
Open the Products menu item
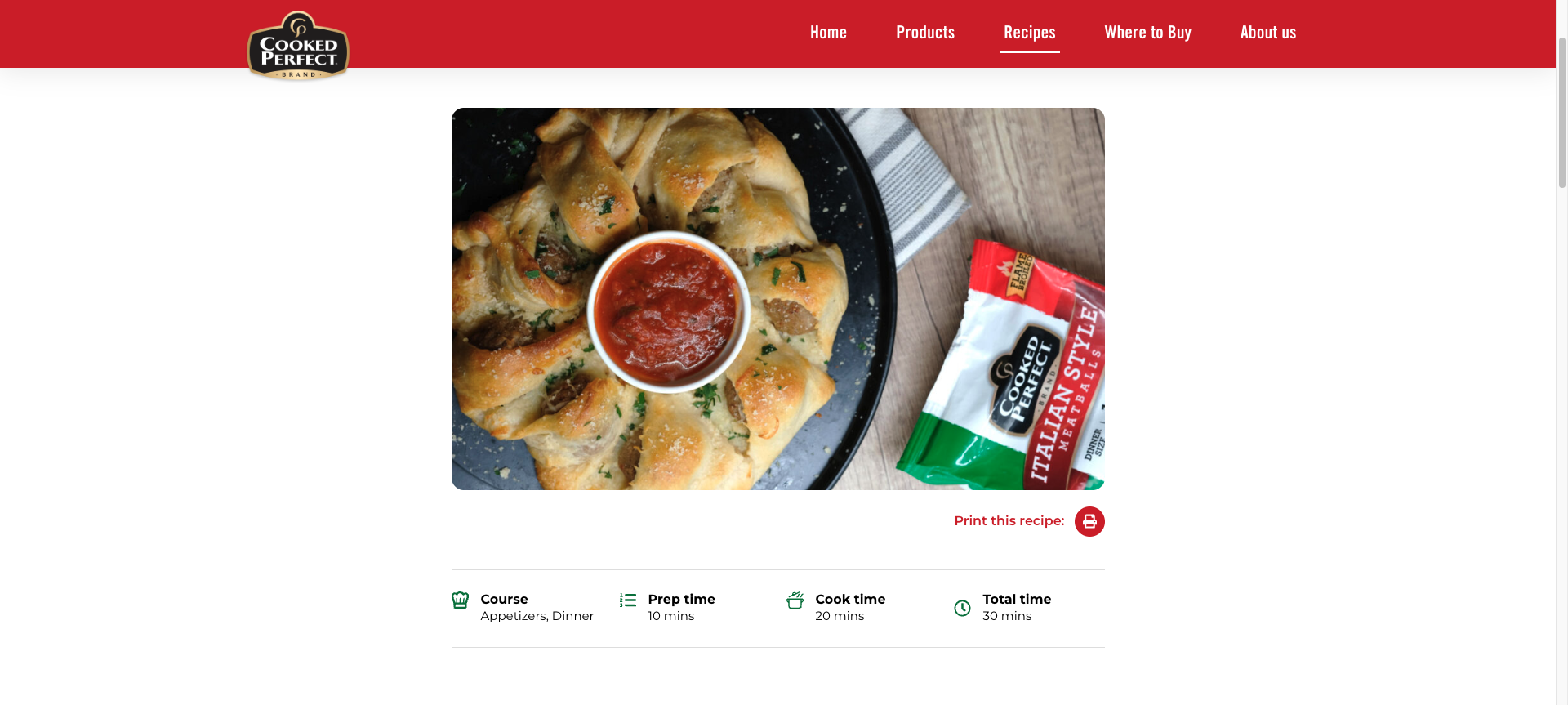click(925, 33)
